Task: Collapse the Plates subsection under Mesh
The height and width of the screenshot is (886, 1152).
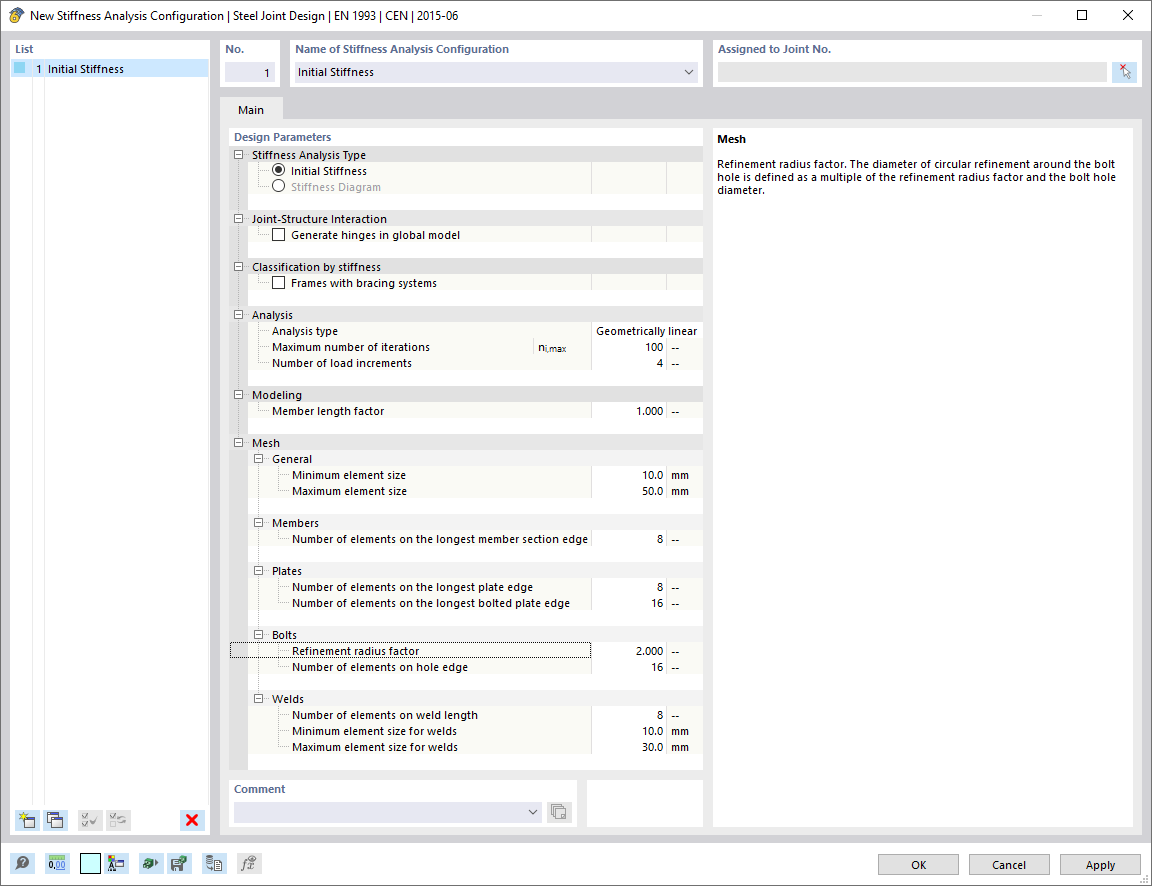Action: point(259,570)
